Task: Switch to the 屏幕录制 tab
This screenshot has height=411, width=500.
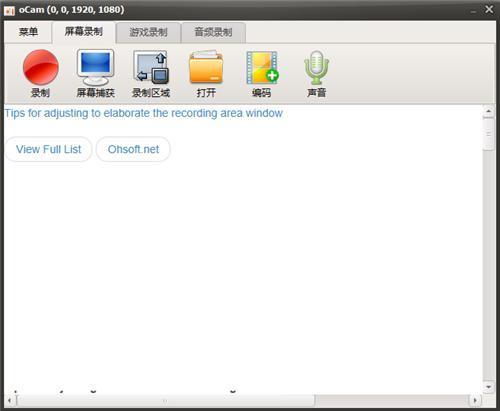Action: point(84,32)
